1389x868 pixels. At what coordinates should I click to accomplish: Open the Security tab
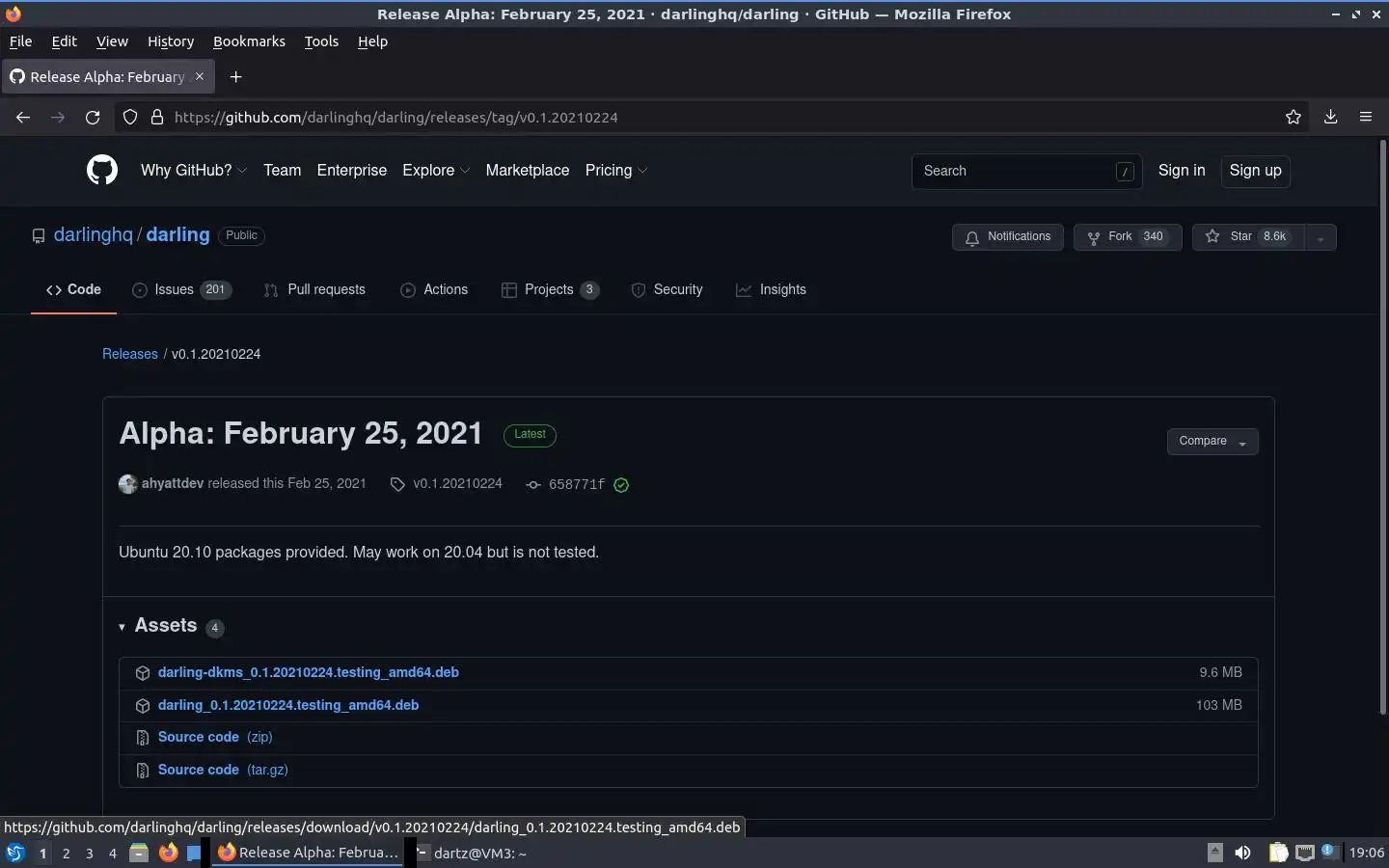point(667,290)
